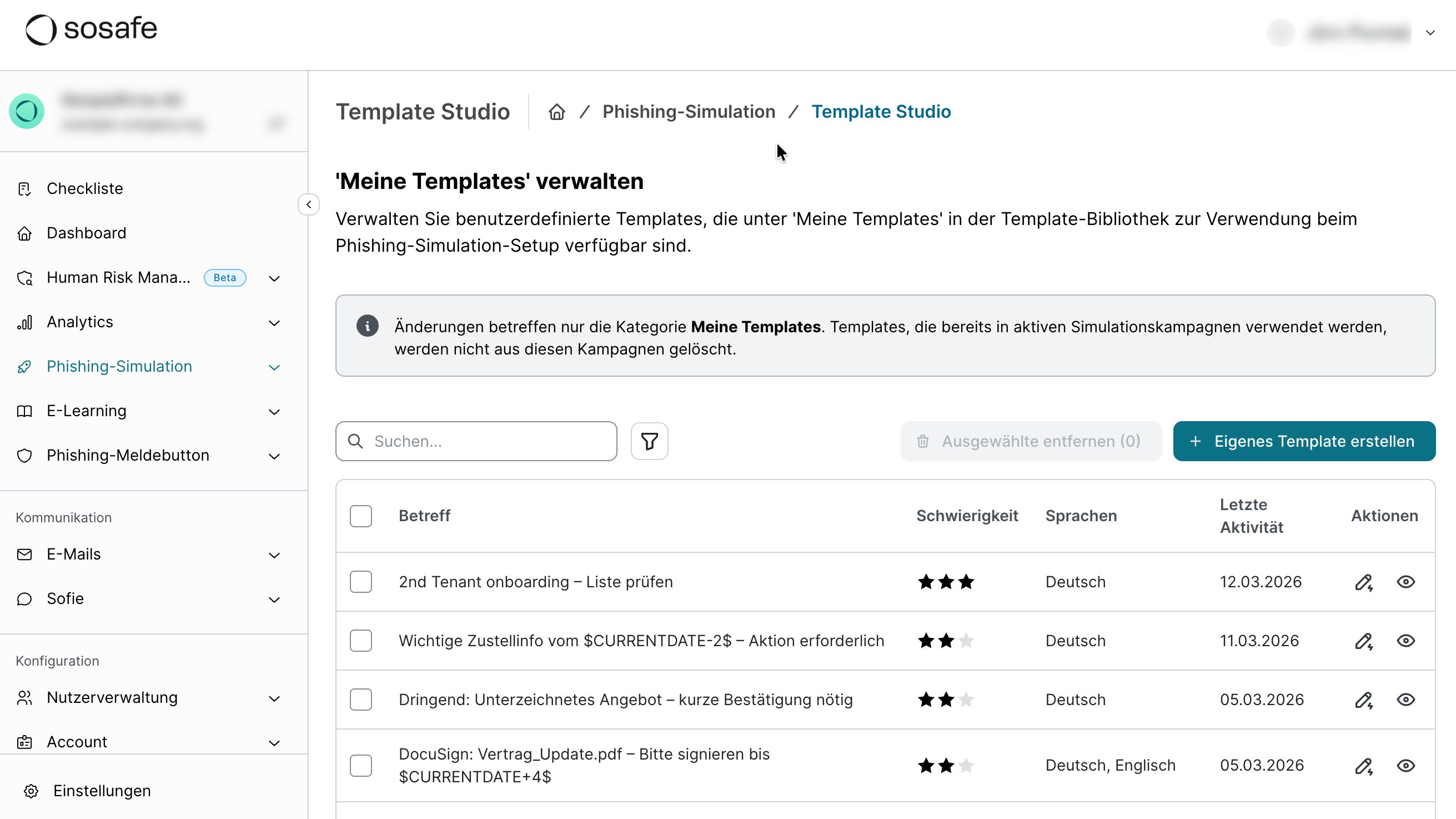Viewport: 1456px width, 819px height.
Task: Toggle the select-all checkbox in table header
Action: (x=360, y=516)
